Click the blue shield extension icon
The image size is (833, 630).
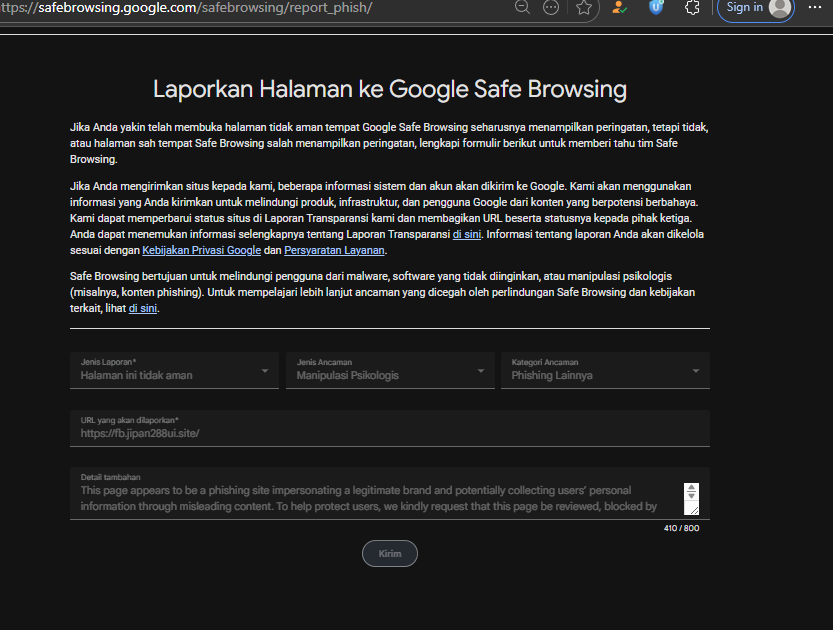pos(656,7)
